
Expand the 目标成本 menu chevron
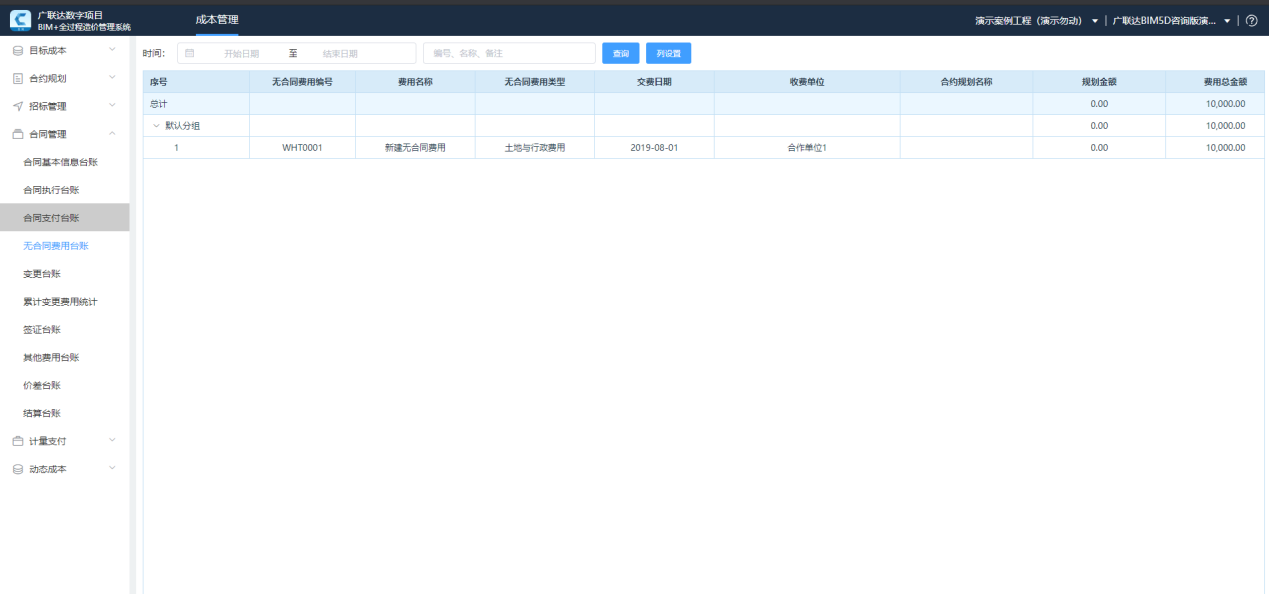click(x=112, y=50)
